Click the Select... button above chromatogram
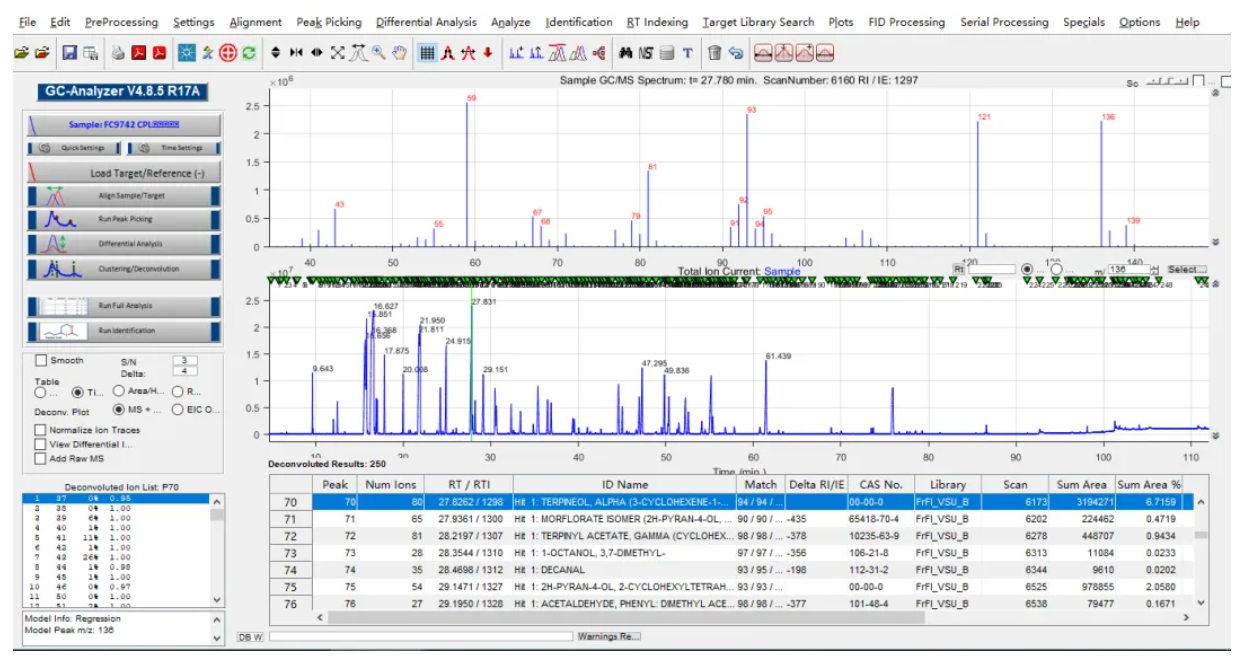Viewport: 1243px width, 660px height. 1186,270
